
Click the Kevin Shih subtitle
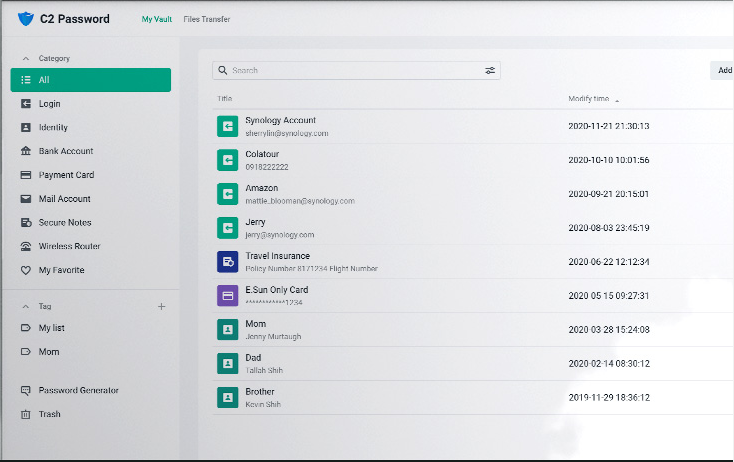(x=263, y=404)
